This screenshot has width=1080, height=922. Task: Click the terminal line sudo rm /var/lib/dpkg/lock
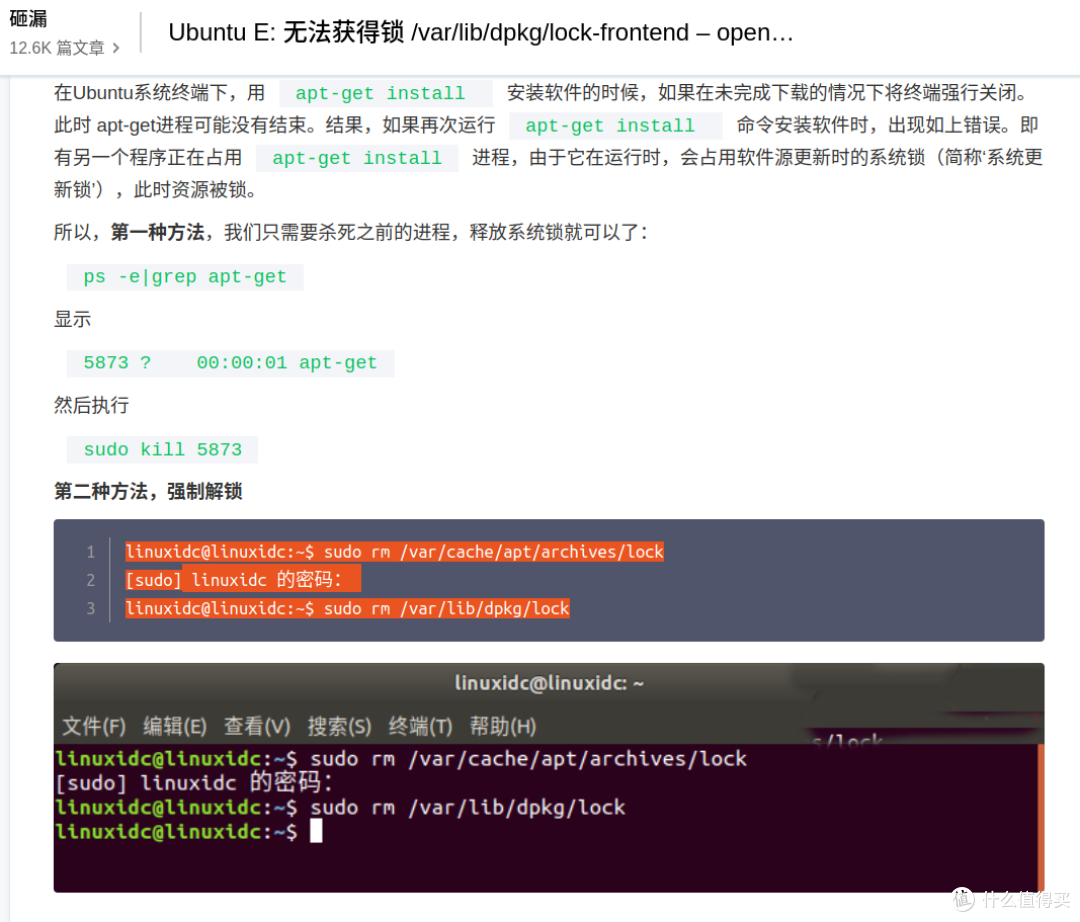click(340, 807)
